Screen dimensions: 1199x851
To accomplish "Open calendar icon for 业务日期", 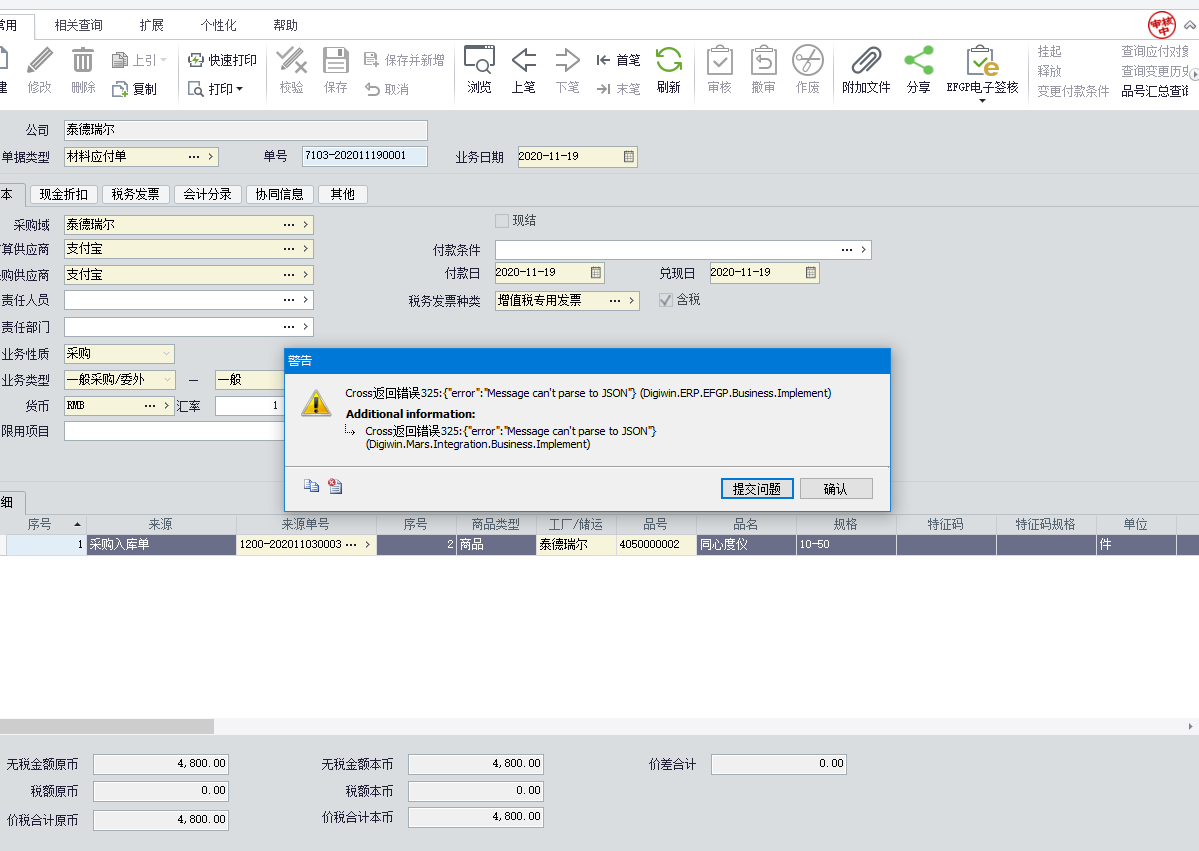I will click(x=629, y=157).
